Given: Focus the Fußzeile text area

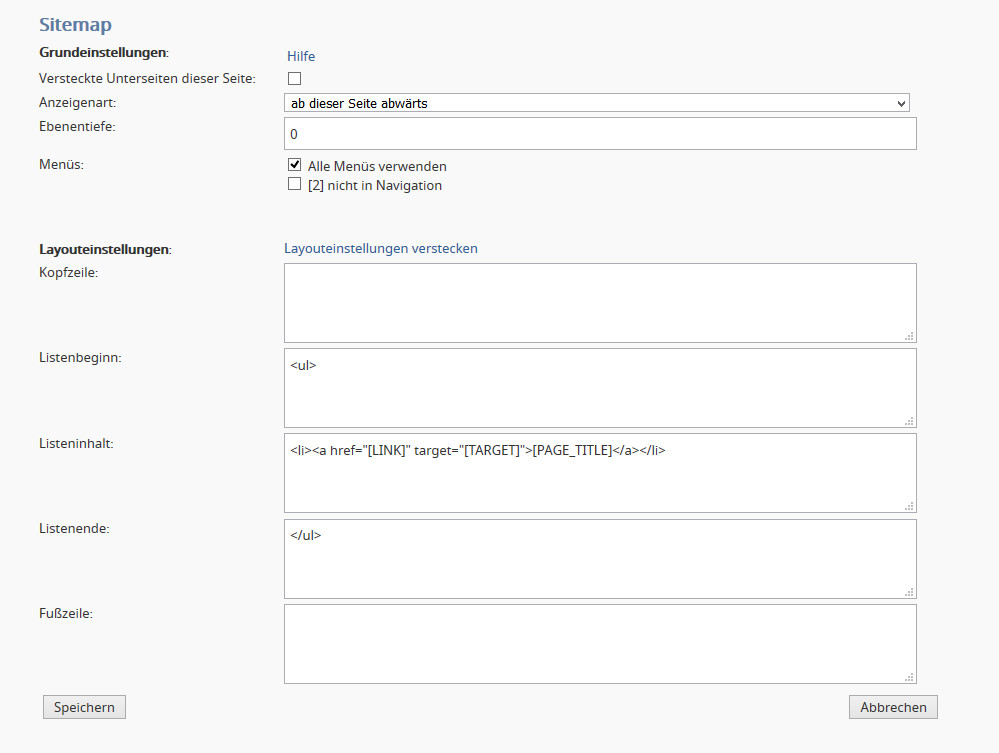Looking at the screenshot, I should pos(600,643).
